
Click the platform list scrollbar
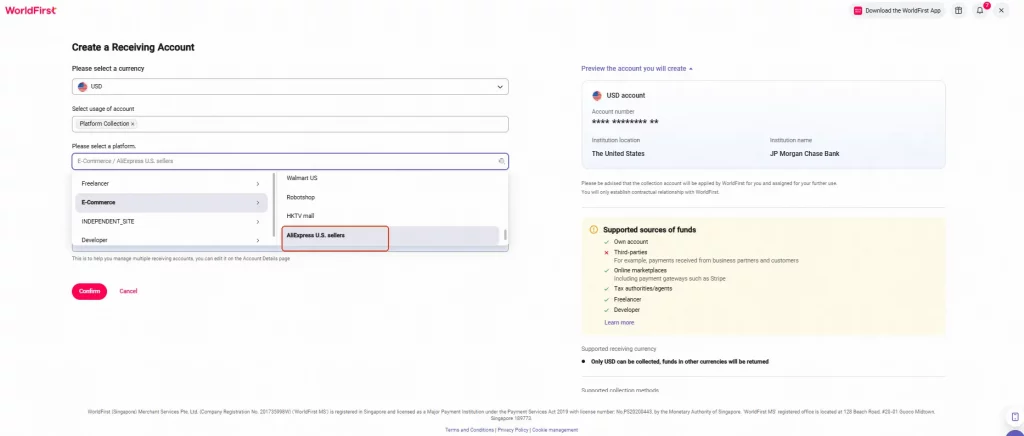click(x=505, y=234)
